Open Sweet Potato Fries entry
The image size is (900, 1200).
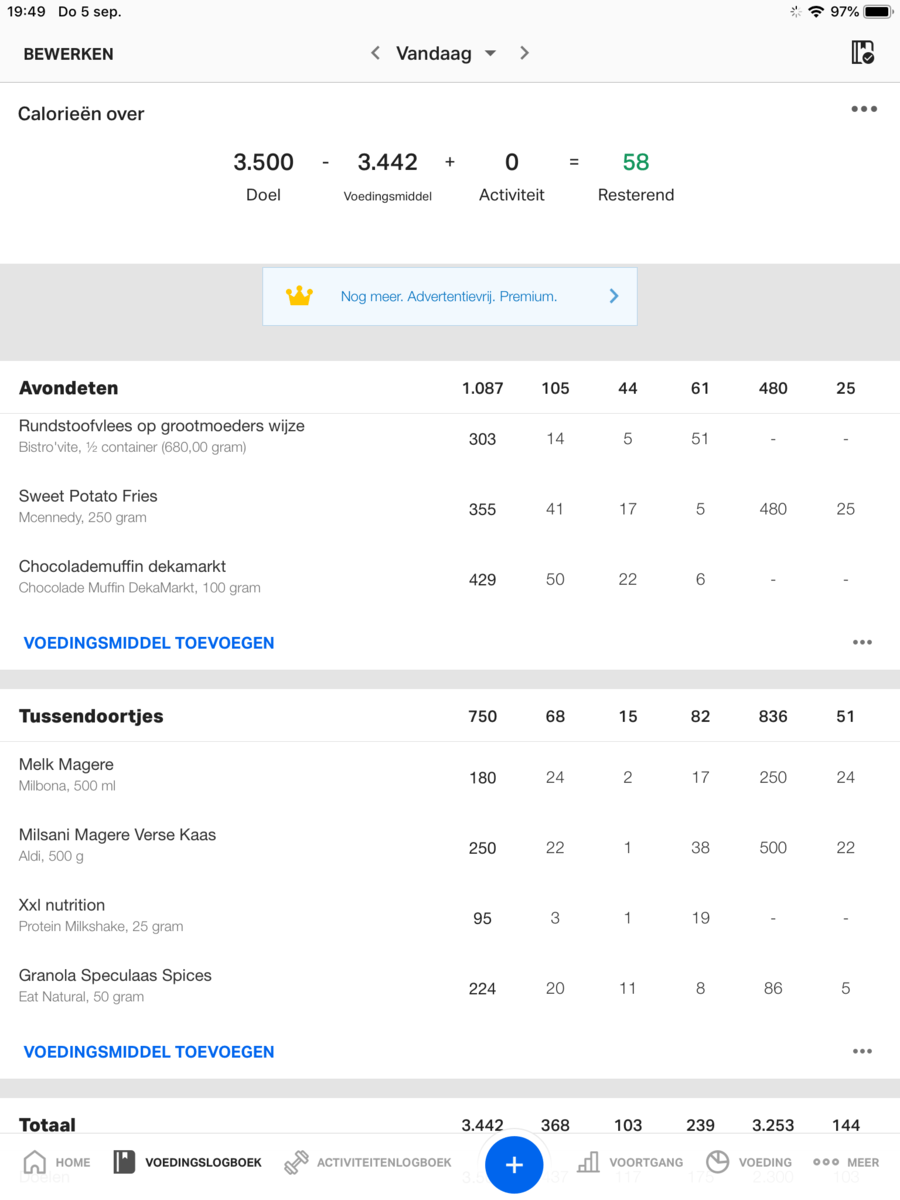(x=88, y=506)
